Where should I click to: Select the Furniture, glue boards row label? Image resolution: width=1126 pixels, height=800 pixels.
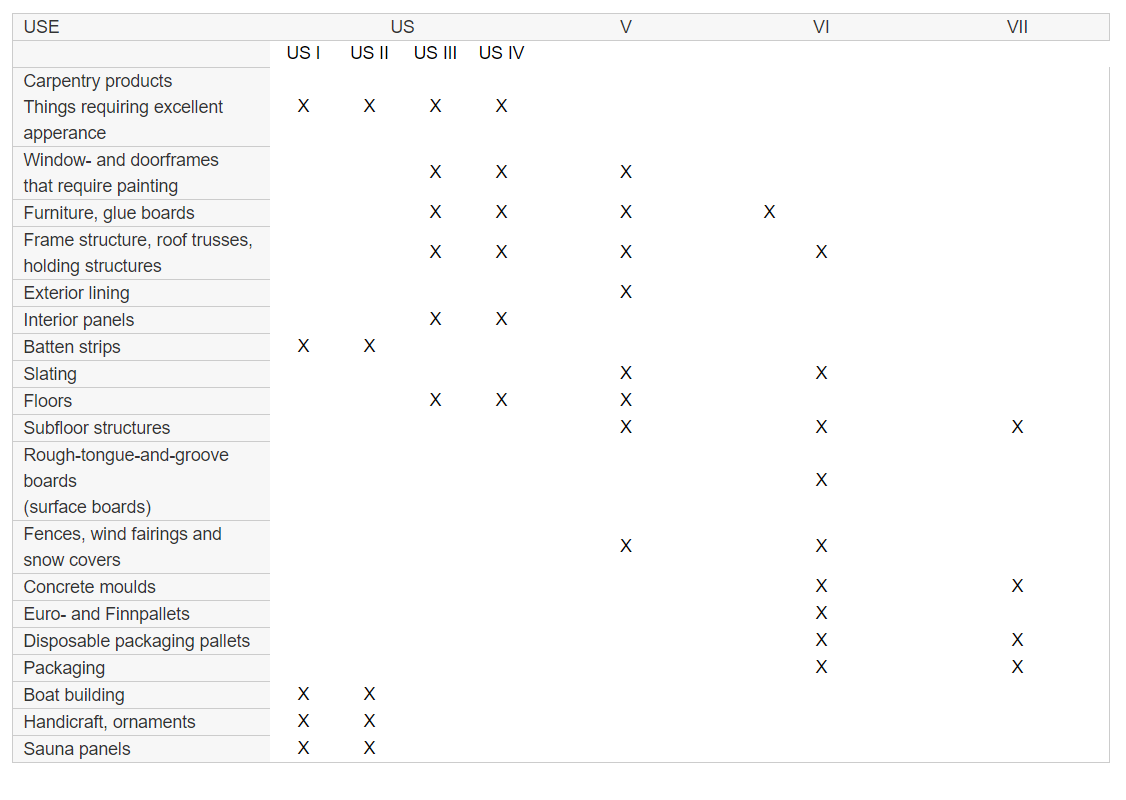(x=109, y=213)
